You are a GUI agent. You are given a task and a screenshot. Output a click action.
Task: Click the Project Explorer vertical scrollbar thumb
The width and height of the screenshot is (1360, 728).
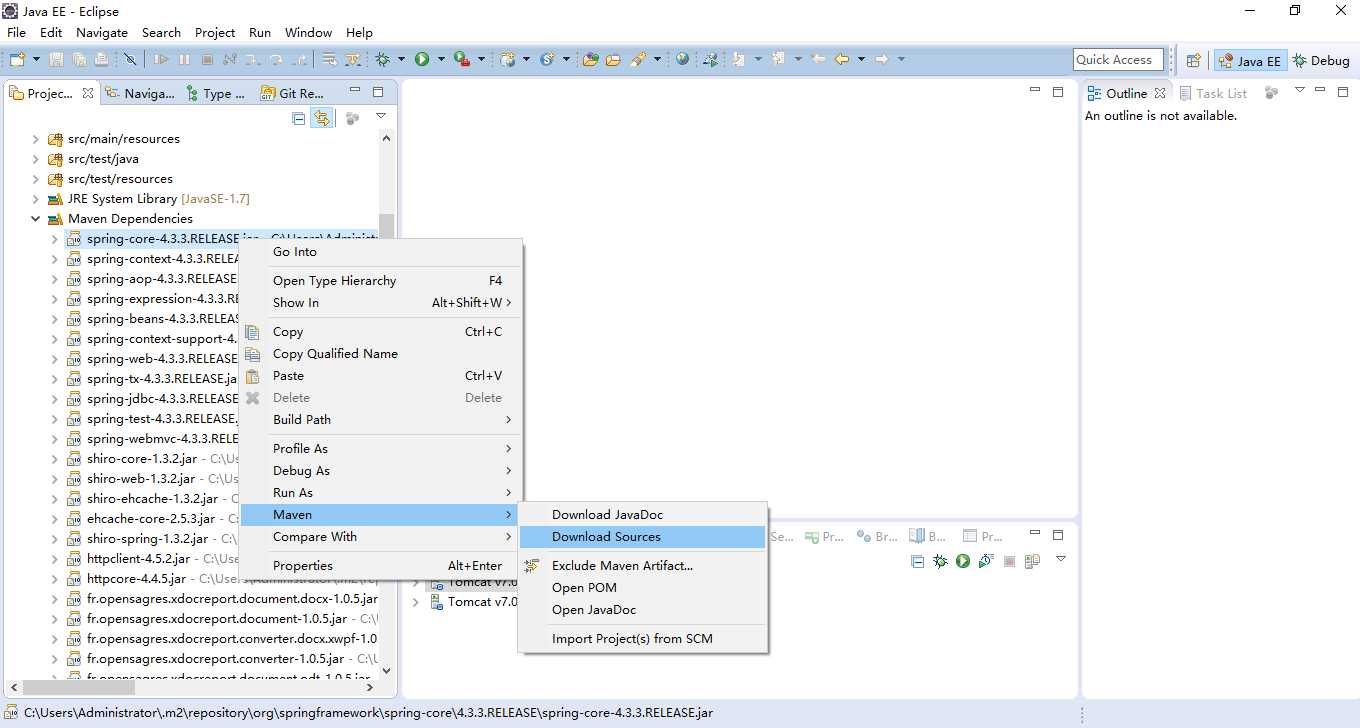387,228
